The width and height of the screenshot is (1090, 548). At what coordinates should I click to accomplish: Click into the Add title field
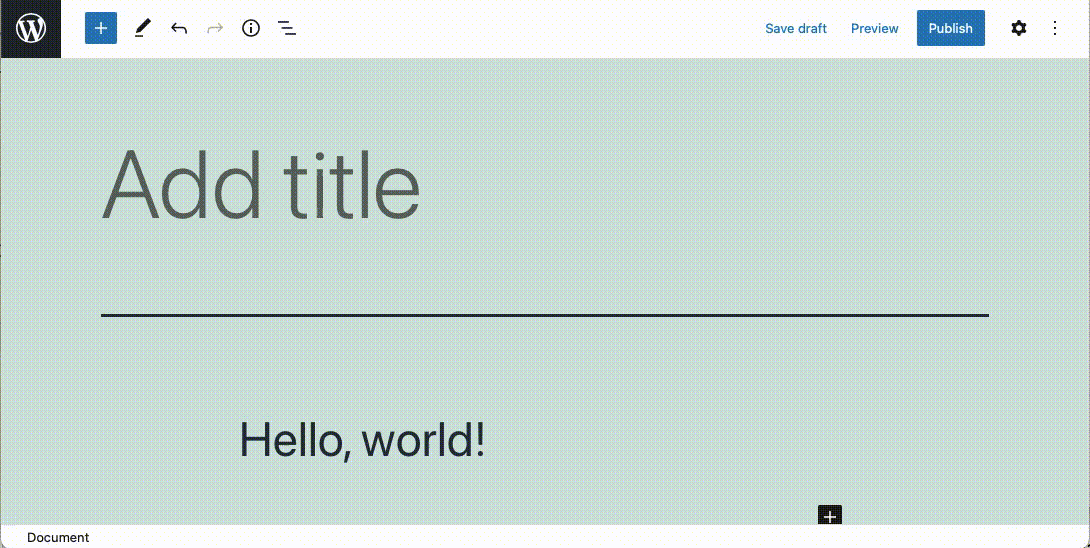261,186
